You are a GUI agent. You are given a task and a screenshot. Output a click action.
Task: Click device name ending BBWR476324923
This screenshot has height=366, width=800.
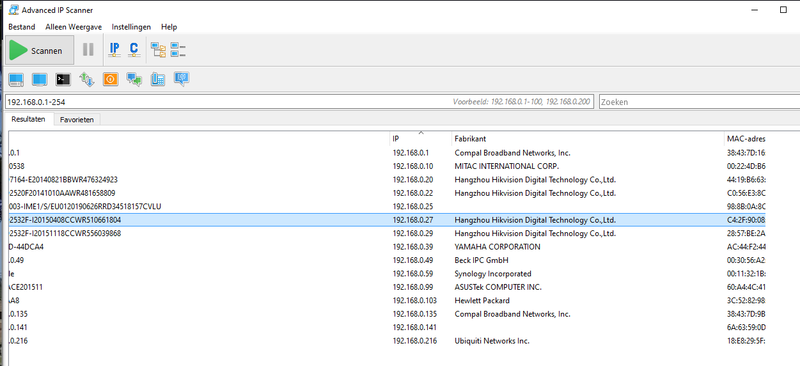click(63, 180)
